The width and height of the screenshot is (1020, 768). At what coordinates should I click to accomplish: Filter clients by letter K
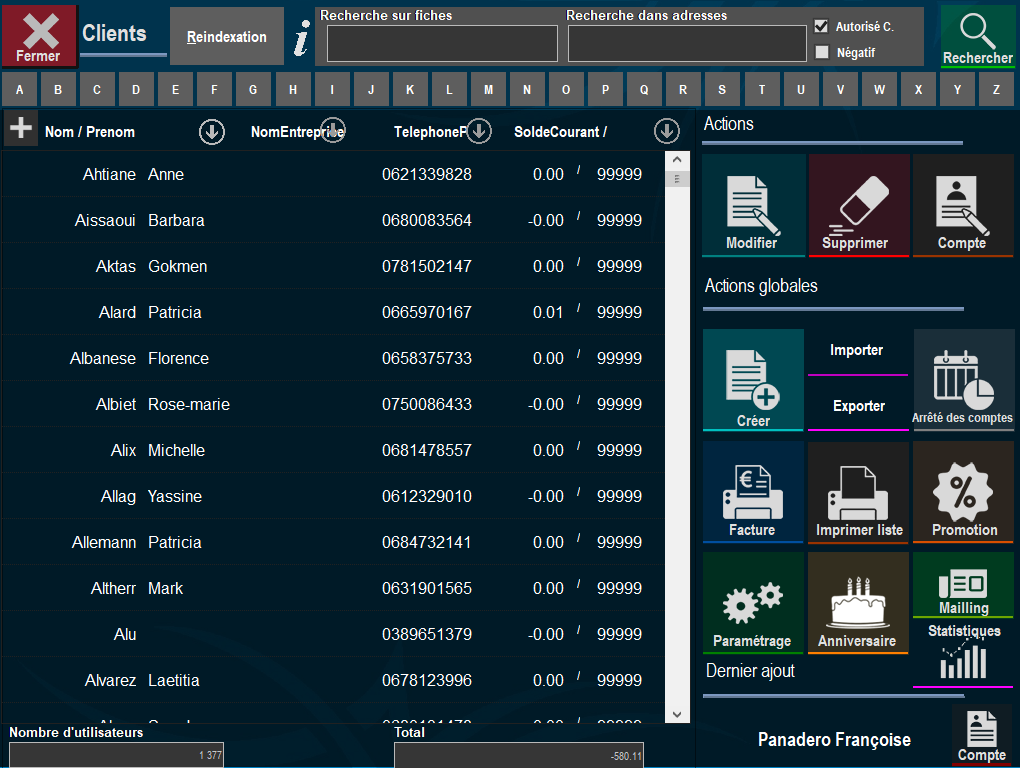click(x=410, y=89)
